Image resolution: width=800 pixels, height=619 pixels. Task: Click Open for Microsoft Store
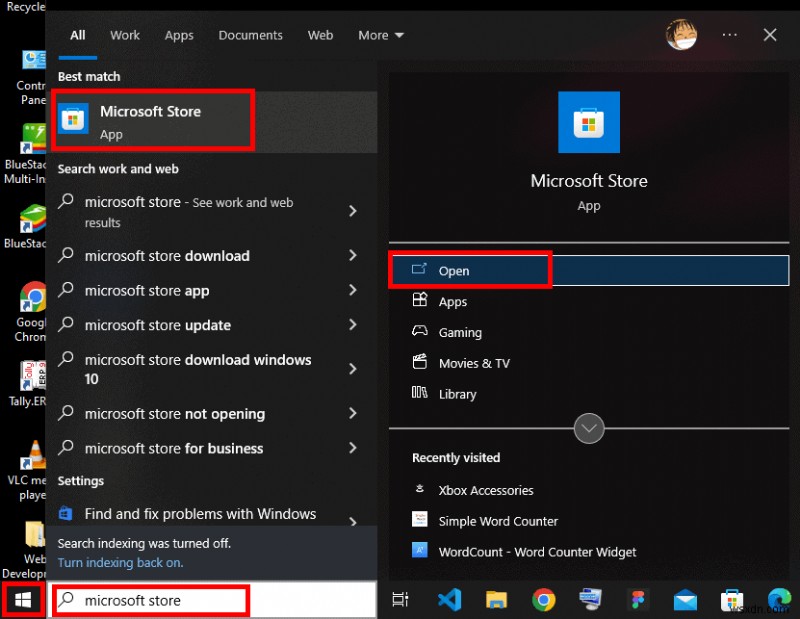589,270
